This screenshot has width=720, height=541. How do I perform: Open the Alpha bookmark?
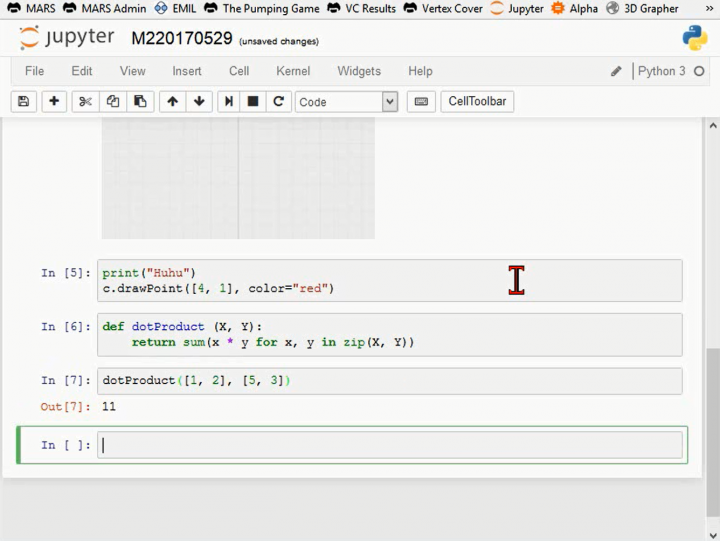(574, 8)
